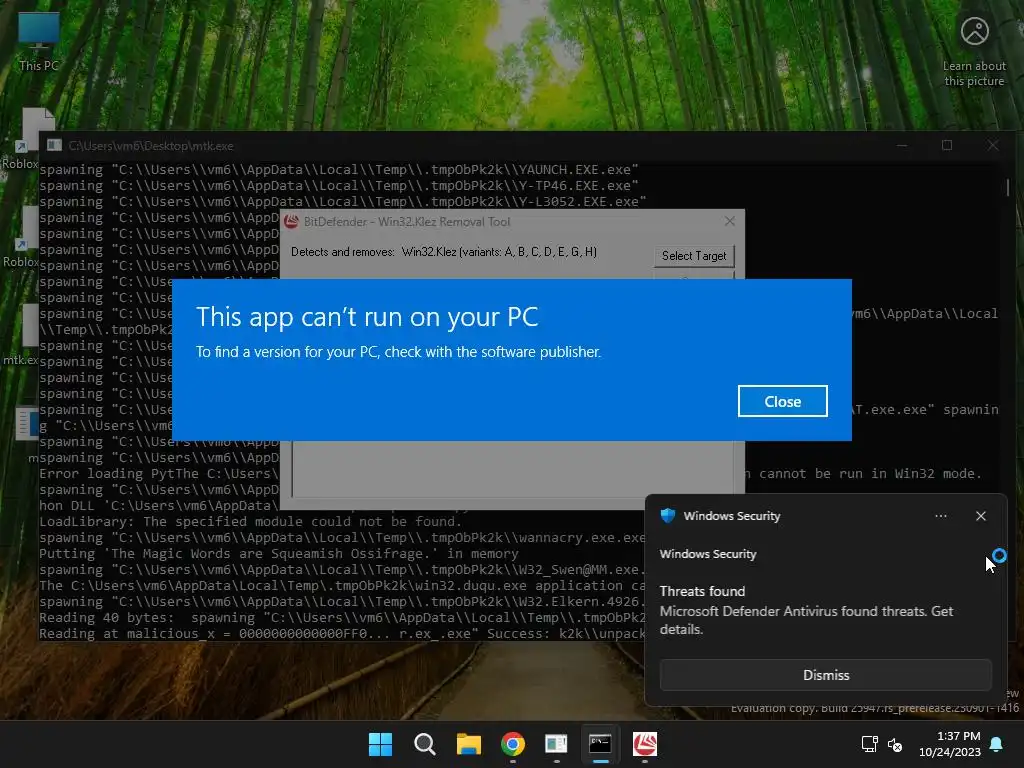
Task: Click the 'Detects and removes: Win32.Klez' text
Action: pyautogui.click(x=443, y=252)
